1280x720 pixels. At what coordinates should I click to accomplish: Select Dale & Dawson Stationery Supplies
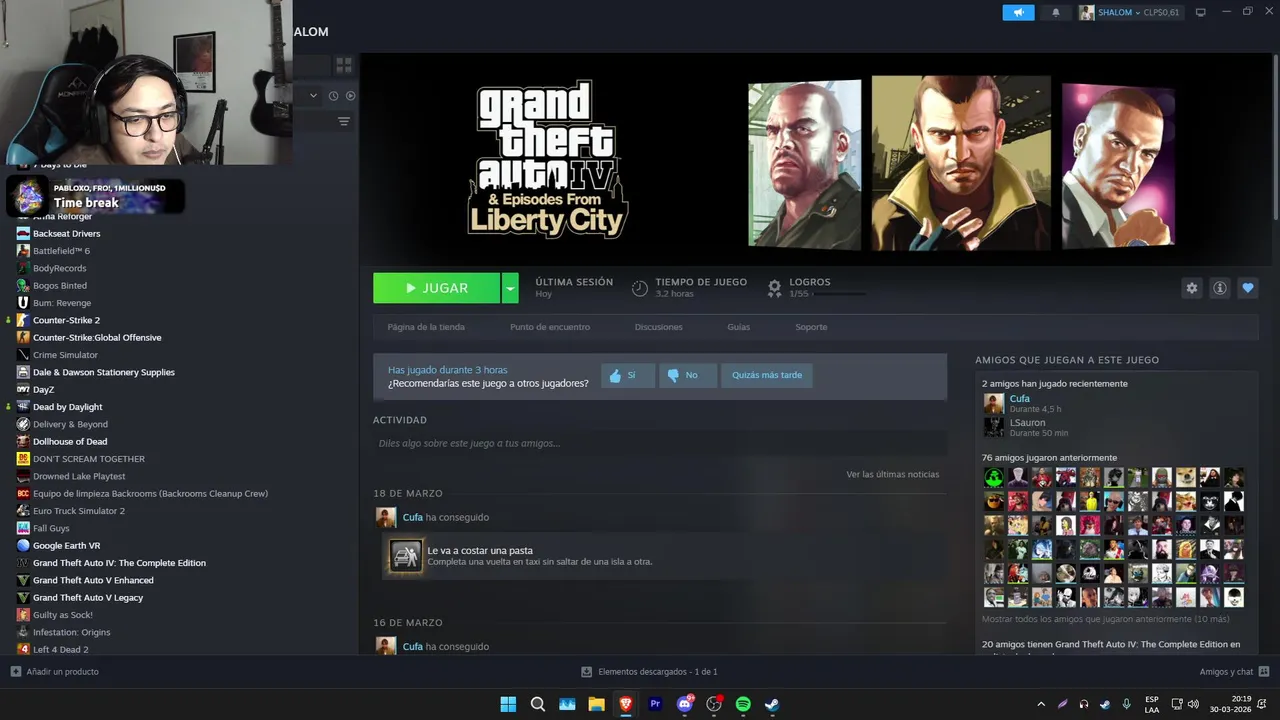(x=104, y=372)
